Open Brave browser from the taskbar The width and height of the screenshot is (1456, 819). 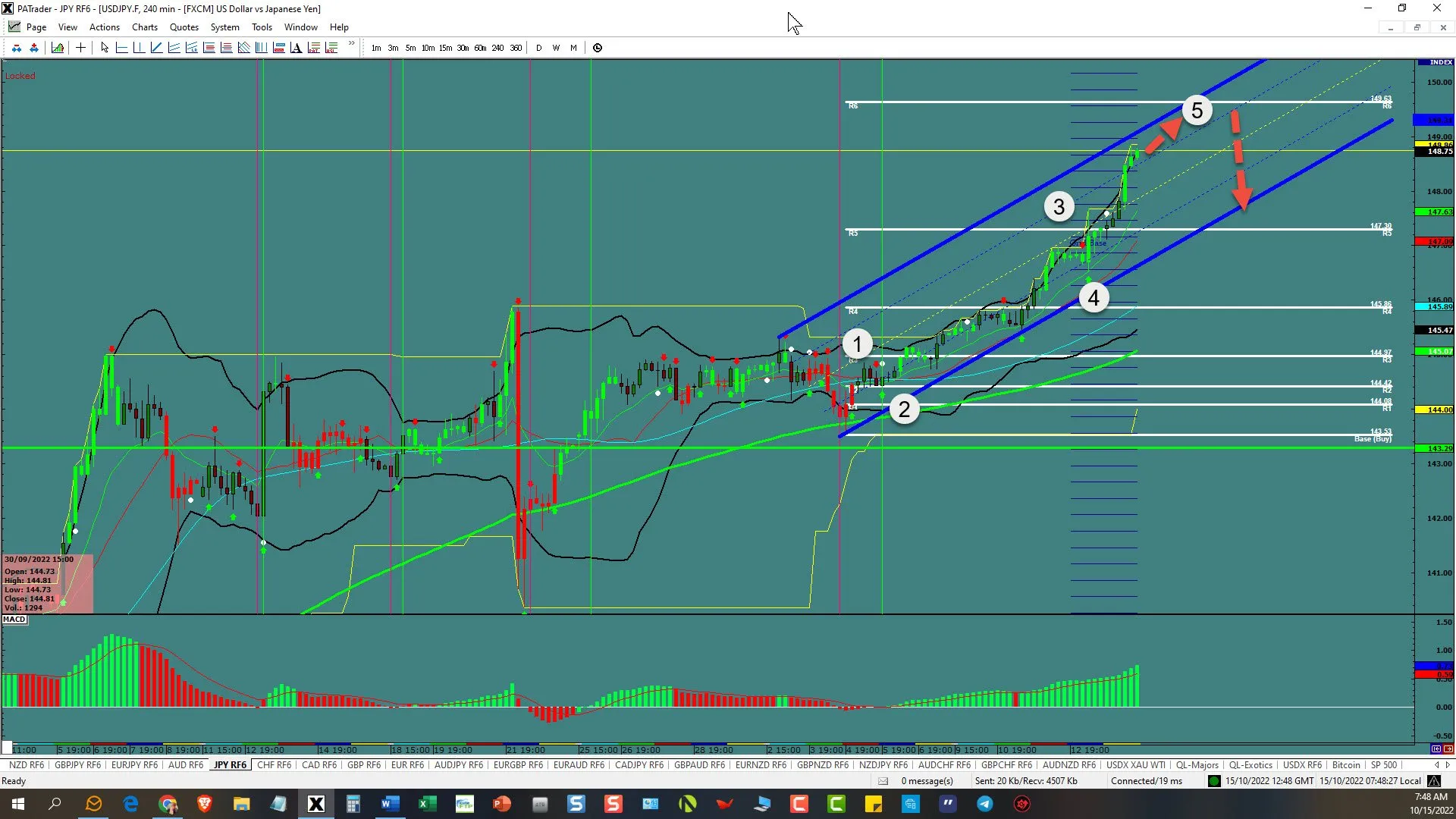[x=205, y=804]
